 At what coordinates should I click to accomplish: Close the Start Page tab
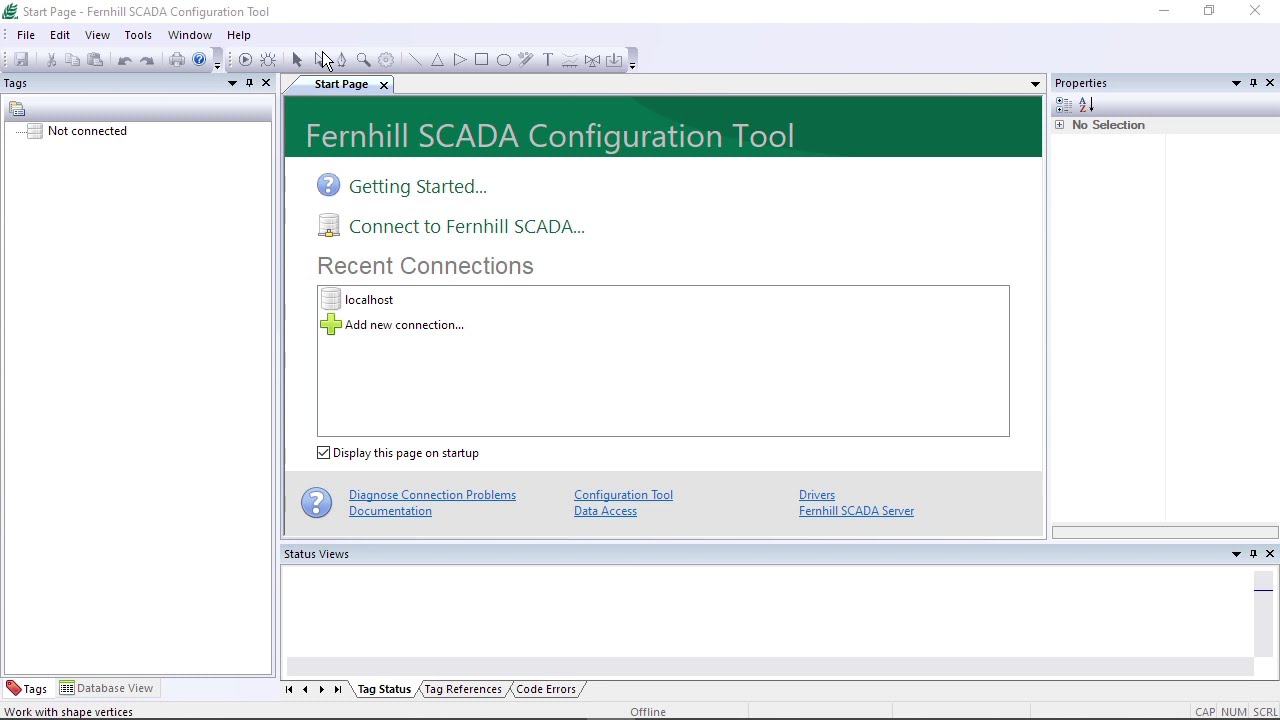pyautogui.click(x=383, y=85)
